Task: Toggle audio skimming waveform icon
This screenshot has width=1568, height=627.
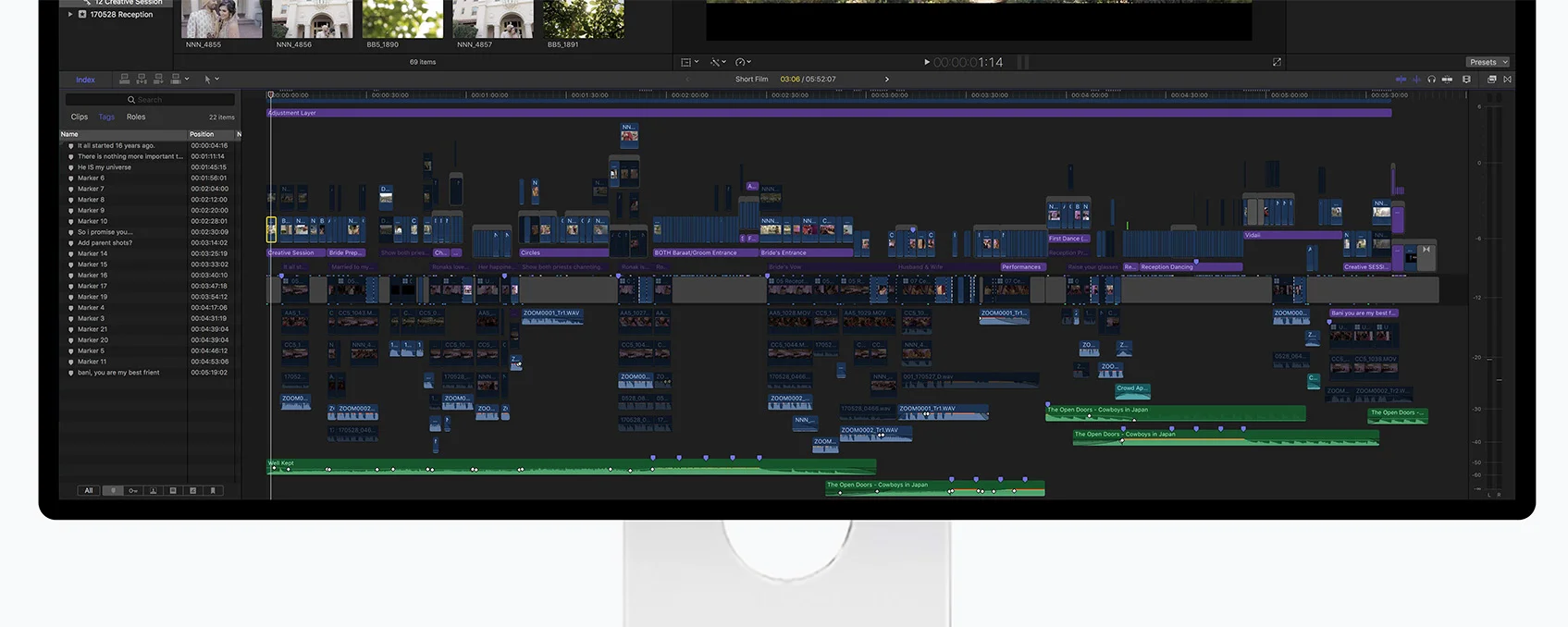Action: coord(1416,80)
